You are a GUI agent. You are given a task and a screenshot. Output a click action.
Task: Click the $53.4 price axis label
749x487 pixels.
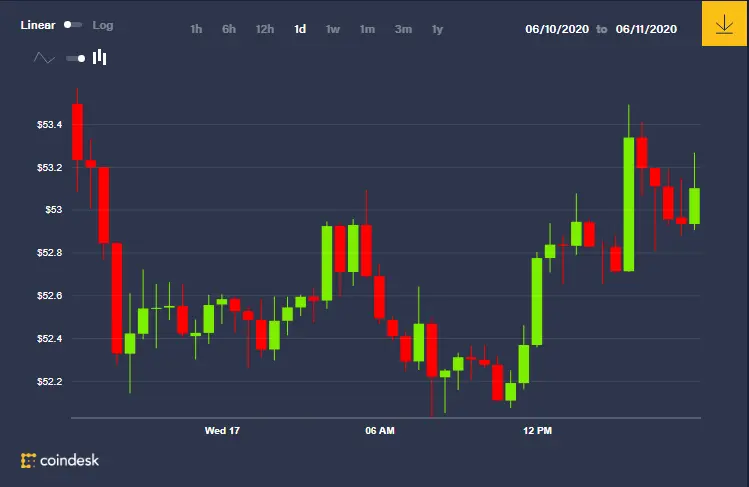tap(49, 125)
